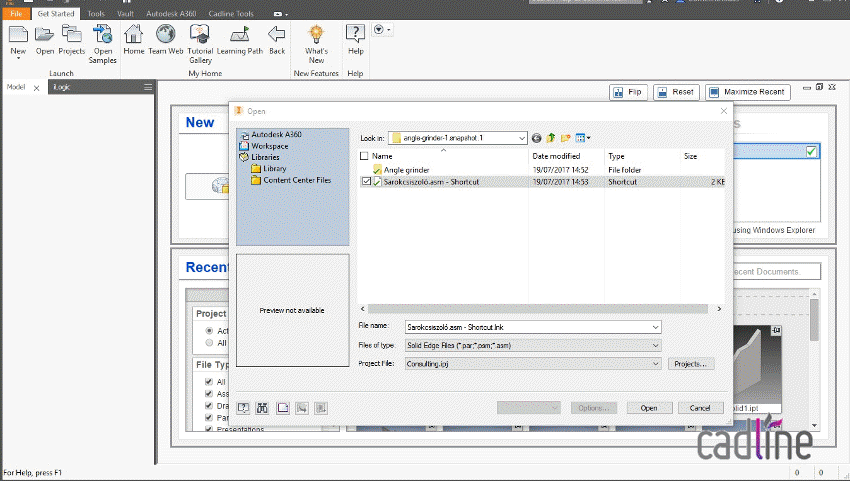Image resolution: width=850 pixels, height=481 pixels.
Task: Select All projects radio button
Action: [x=209, y=343]
